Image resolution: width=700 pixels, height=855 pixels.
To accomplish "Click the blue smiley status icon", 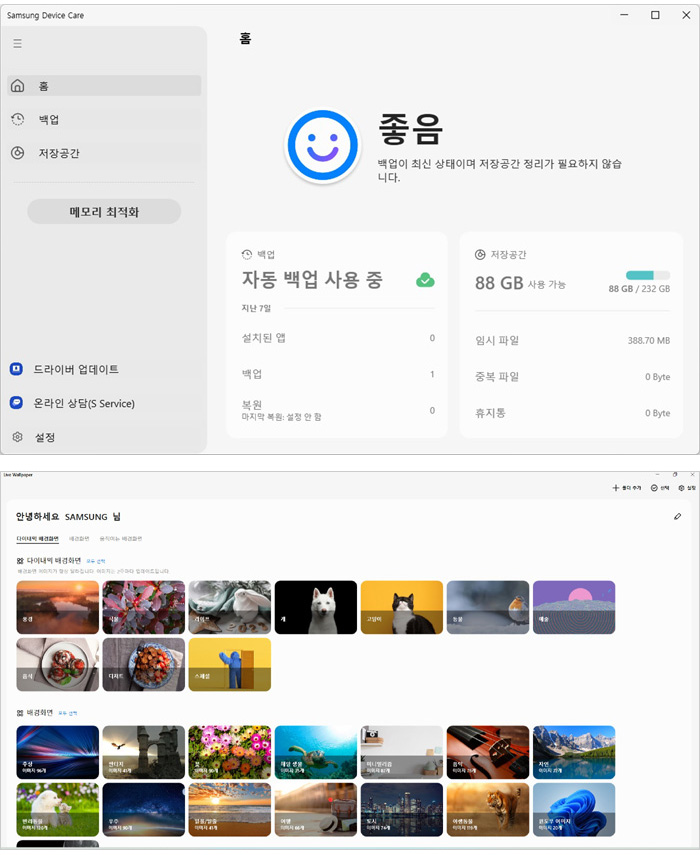I will (x=323, y=145).
